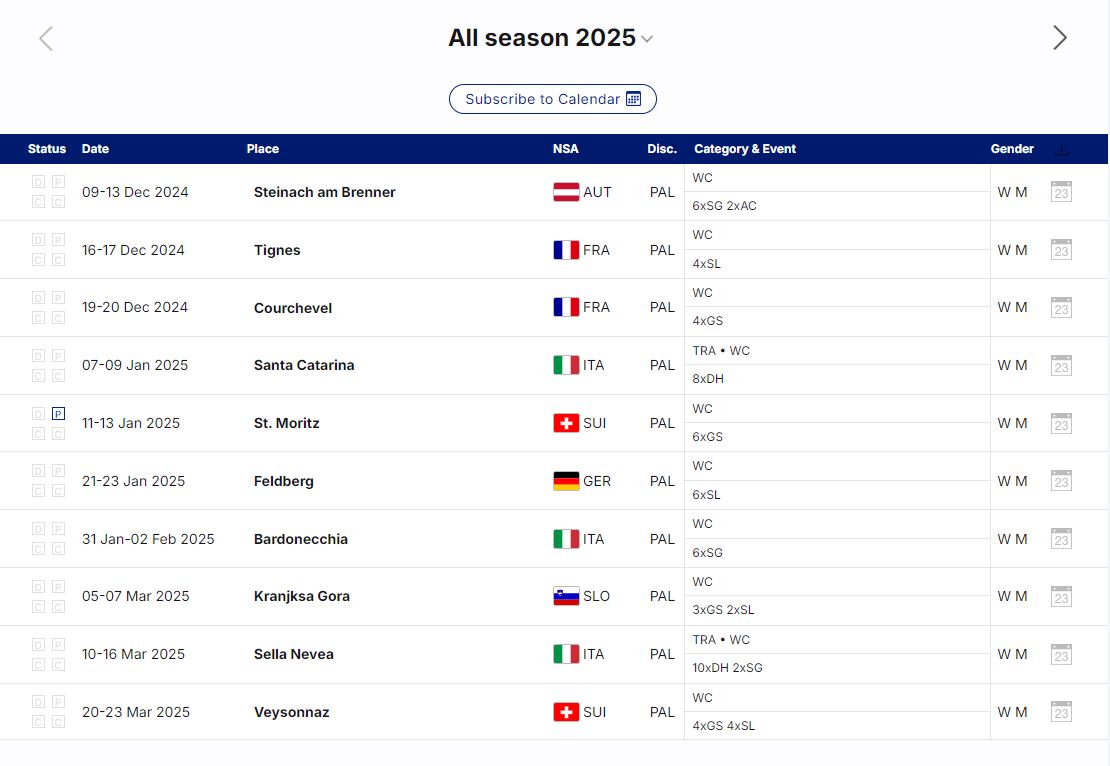Click calendar icon for St. Moritz row
Viewport: 1110px width, 766px height.
[1061, 423]
